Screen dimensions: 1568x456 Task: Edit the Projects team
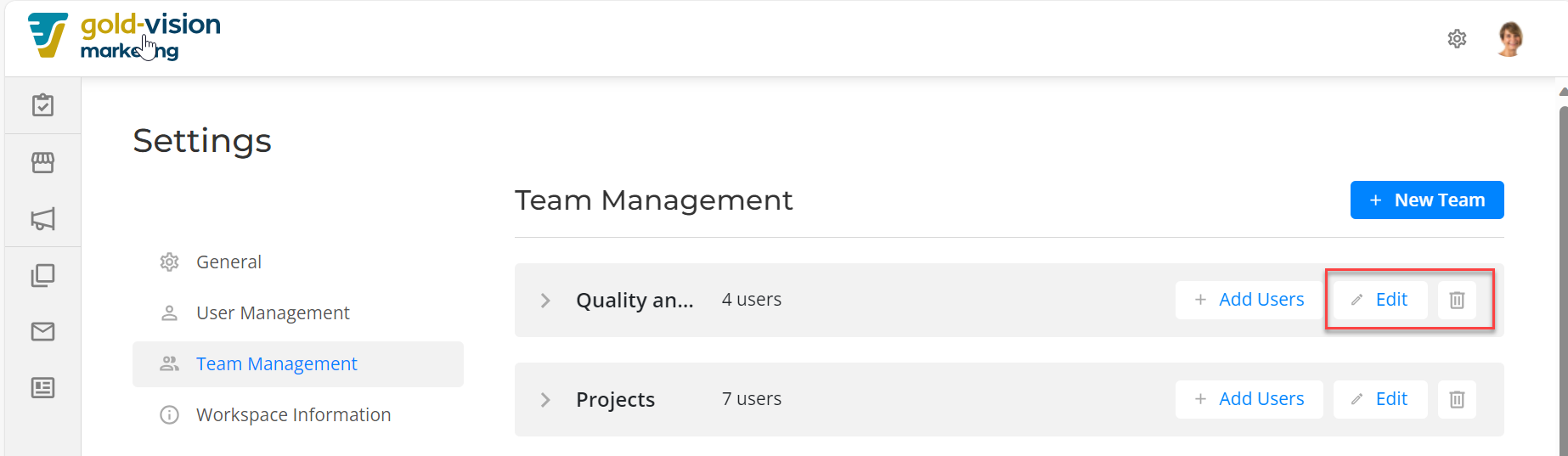(1380, 399)
